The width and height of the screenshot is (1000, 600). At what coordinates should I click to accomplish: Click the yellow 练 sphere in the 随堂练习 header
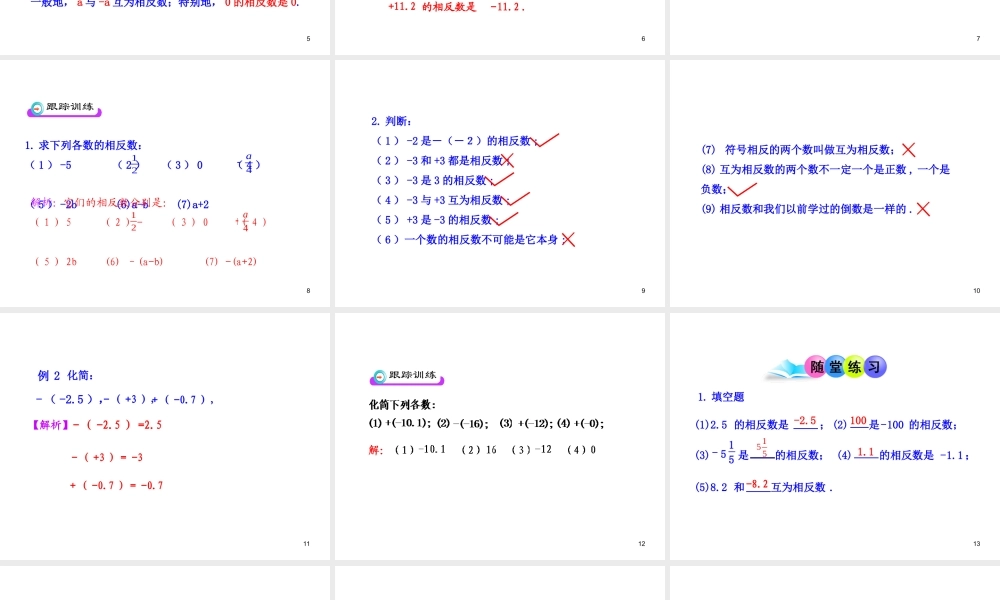[x=856, y=368]
